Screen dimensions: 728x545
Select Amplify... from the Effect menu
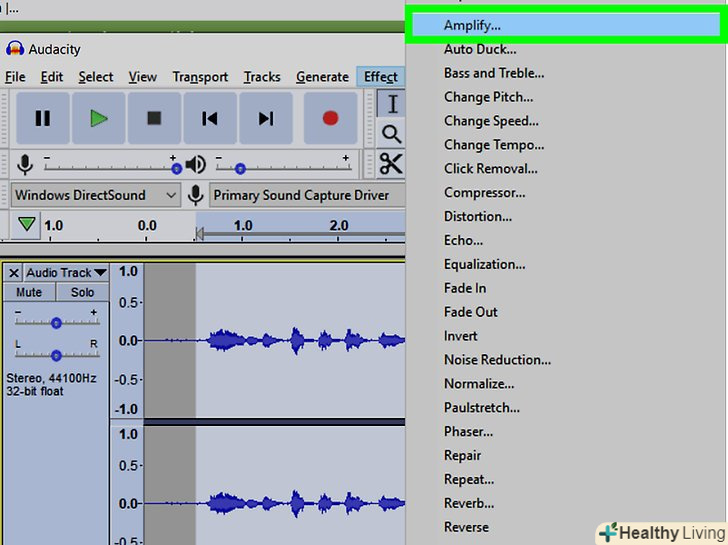[472, 24]
